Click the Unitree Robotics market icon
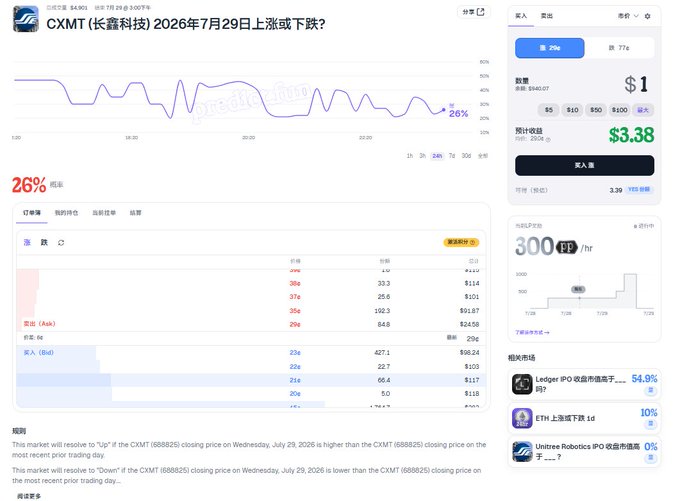The height and width of the screenshot is (501, 680). pos(522,452)
